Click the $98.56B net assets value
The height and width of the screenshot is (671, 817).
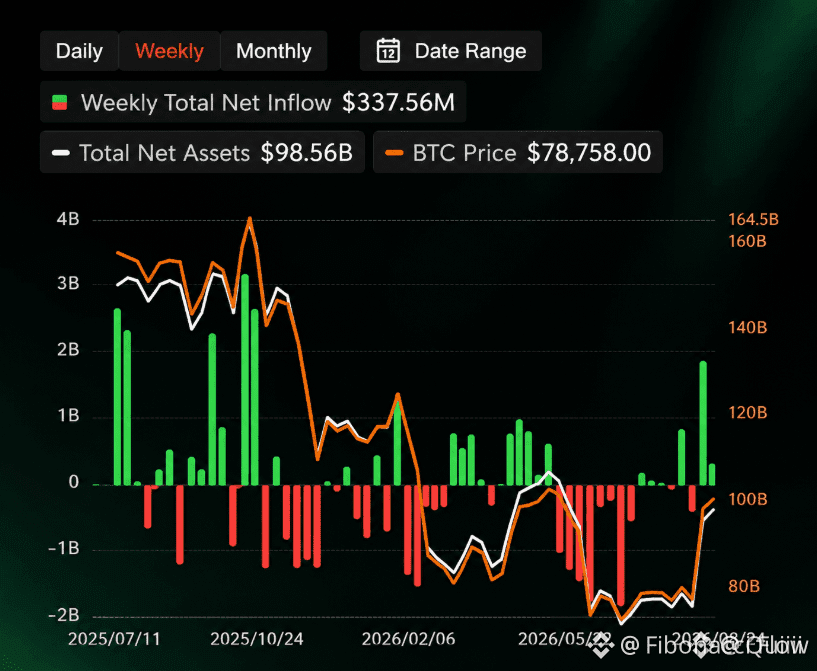pos(307,153)
